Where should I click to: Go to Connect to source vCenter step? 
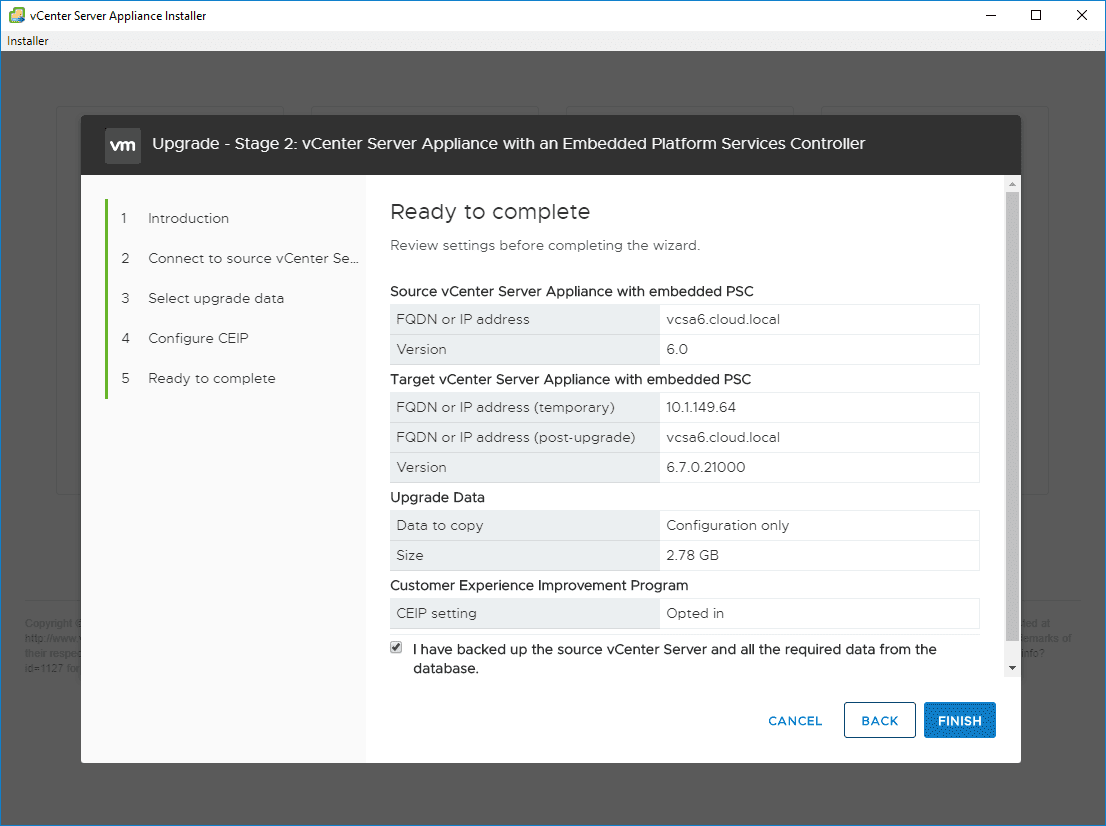coord(252,258)
